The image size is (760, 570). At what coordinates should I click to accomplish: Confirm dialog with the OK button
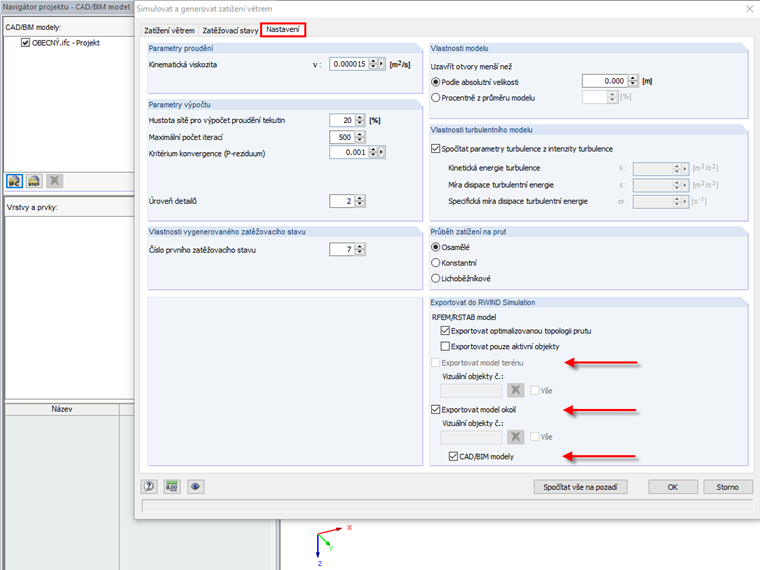pyautogui.click(x=673, y=487)
